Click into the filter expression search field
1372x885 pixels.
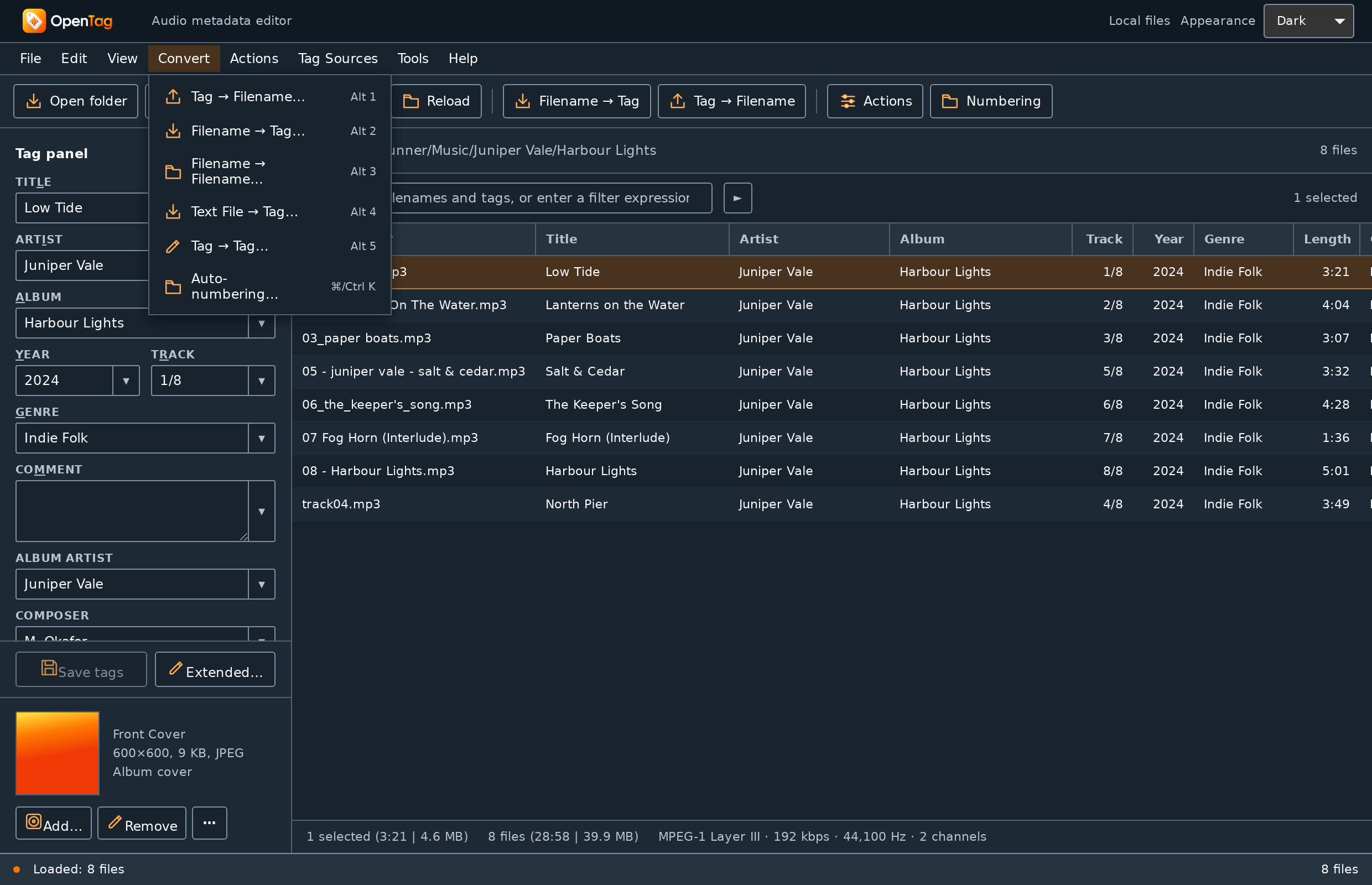pos(550,198)
